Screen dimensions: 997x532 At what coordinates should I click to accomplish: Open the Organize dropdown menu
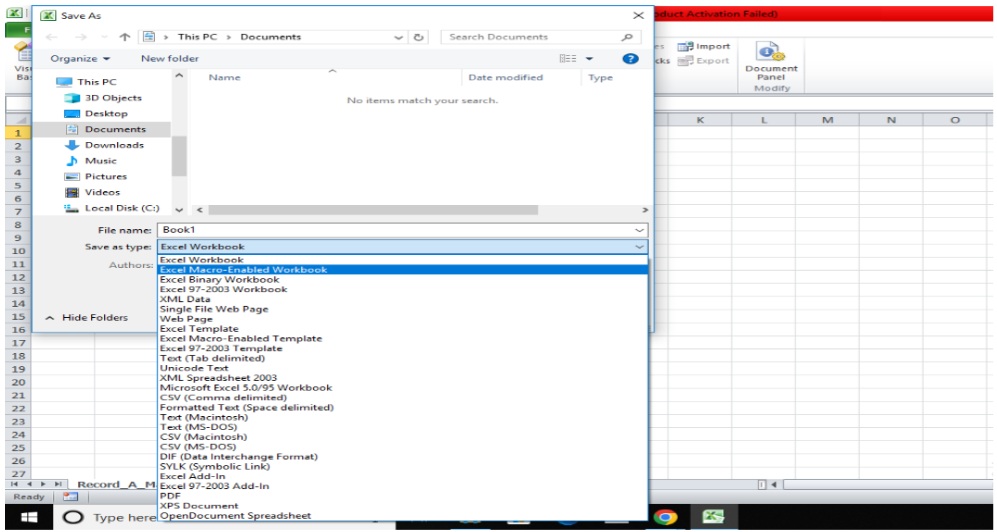pos(80,58)
